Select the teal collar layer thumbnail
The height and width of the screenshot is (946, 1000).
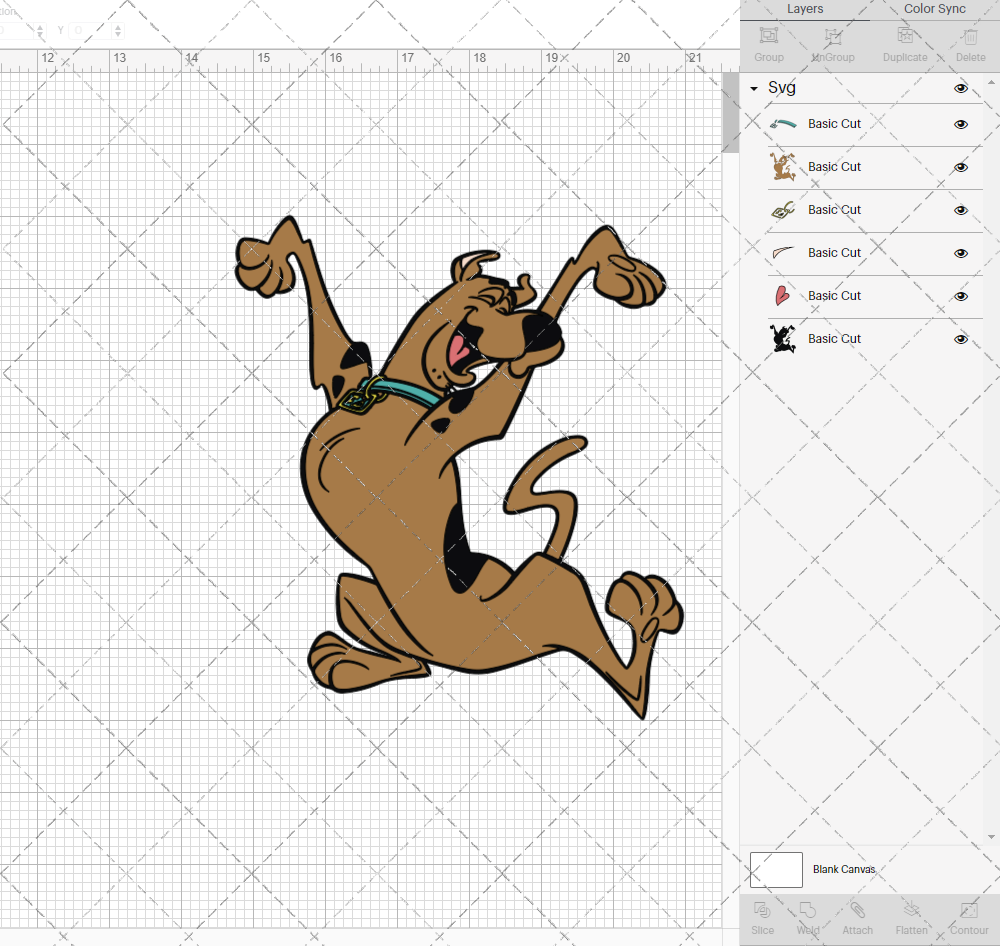click(783, 124)
